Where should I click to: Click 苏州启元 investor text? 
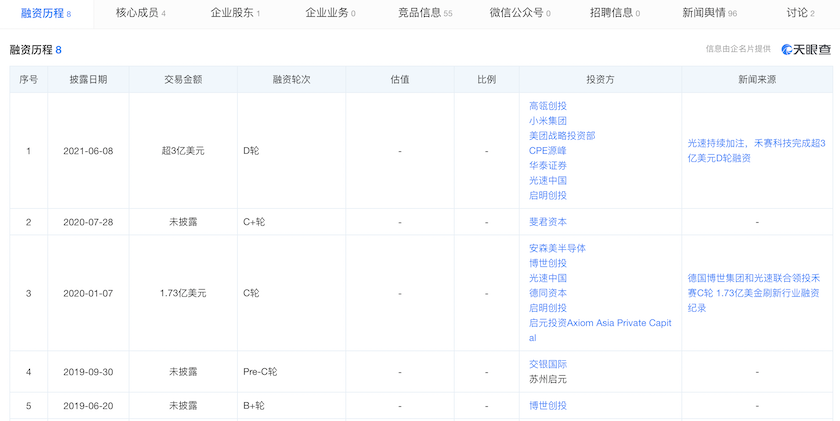(548, 379)
